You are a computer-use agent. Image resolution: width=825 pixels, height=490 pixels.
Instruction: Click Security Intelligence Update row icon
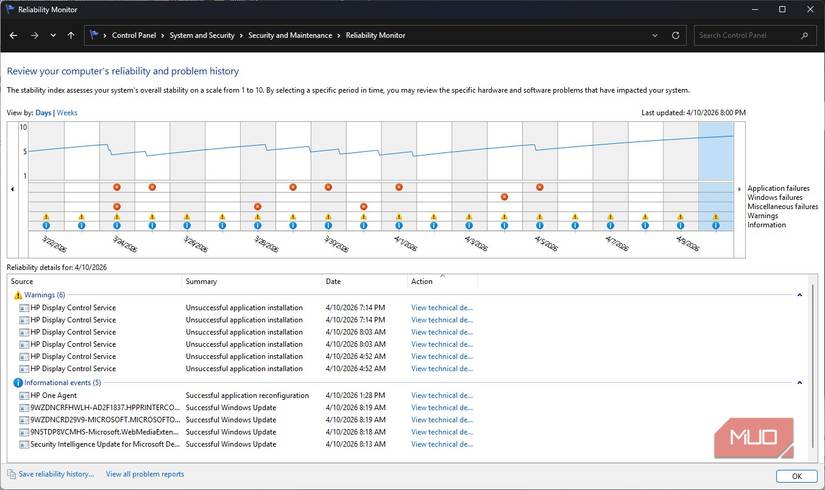pyautogui.click(x=24, y=445)
